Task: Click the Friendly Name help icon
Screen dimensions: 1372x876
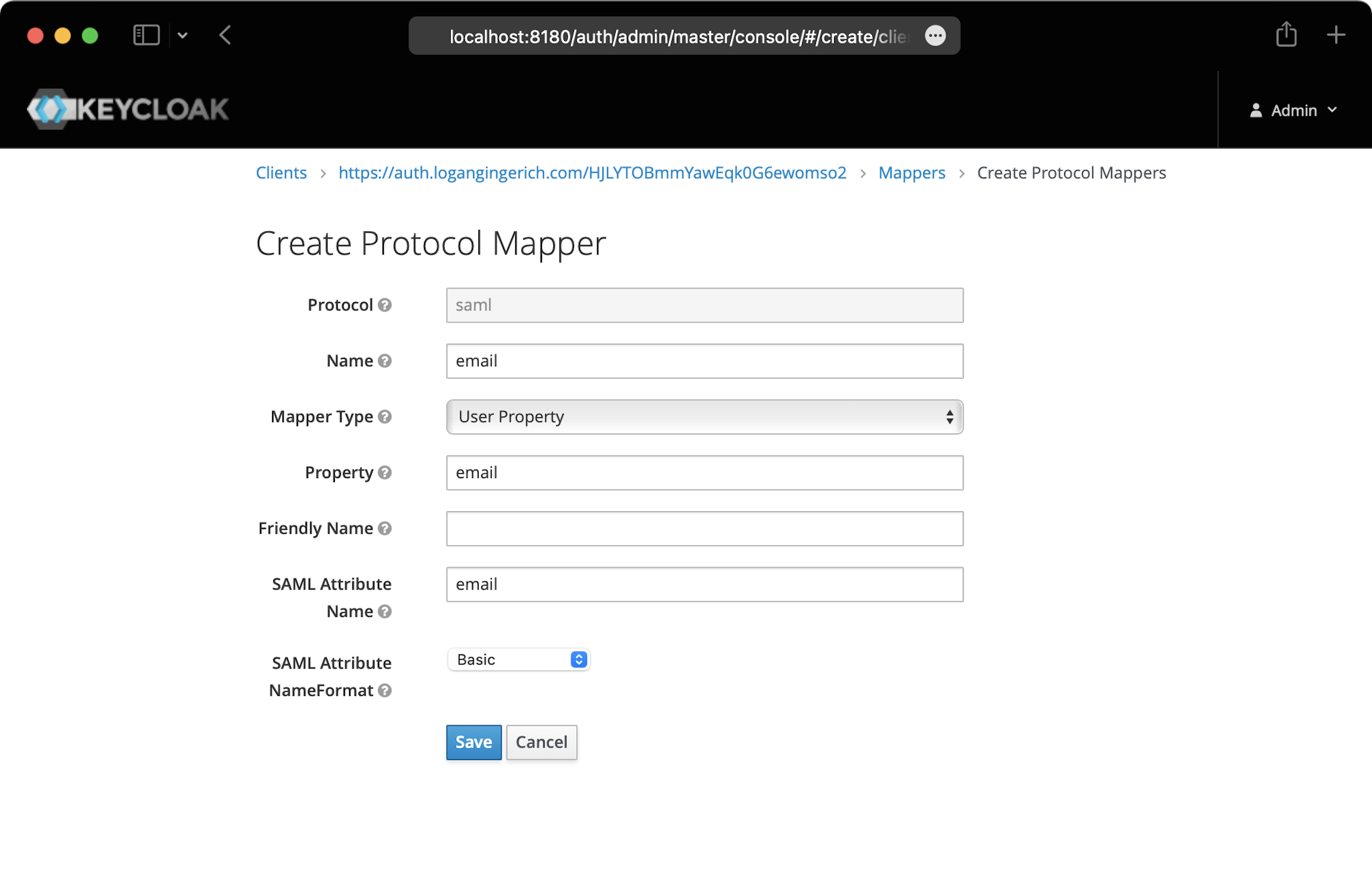Action: 385,528
